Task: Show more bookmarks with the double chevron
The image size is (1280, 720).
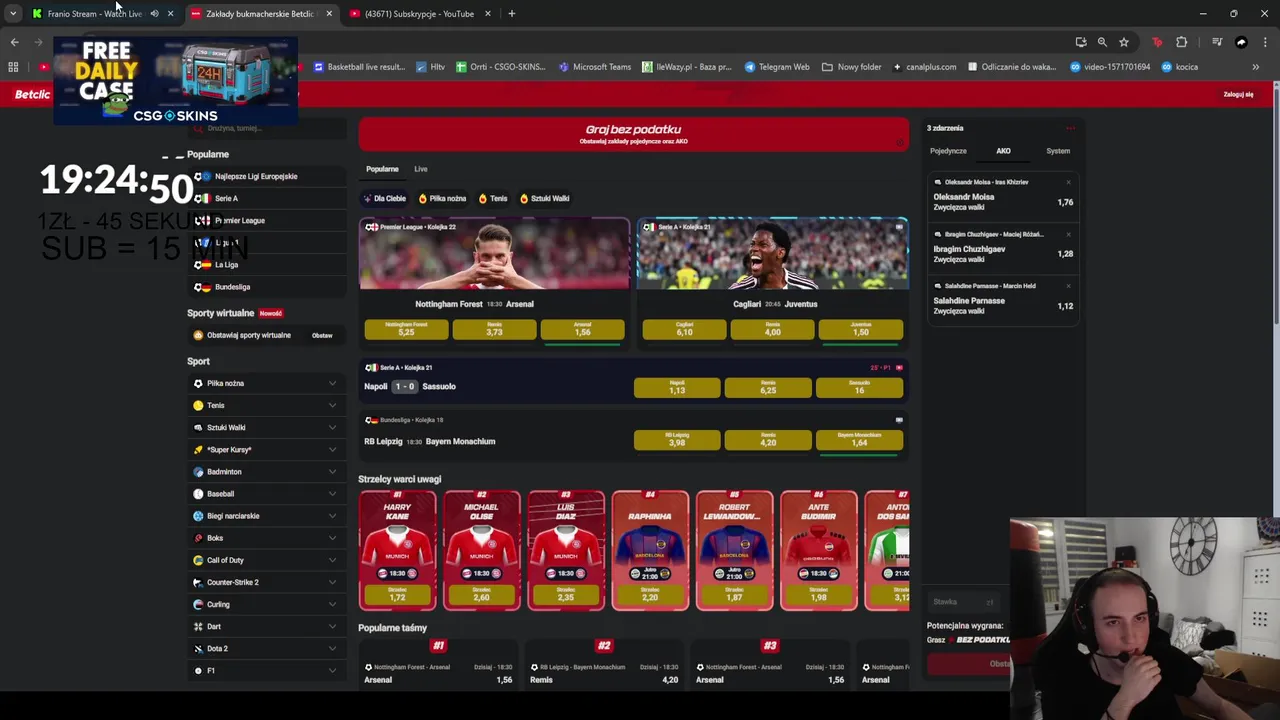Action: [1255, 67]
